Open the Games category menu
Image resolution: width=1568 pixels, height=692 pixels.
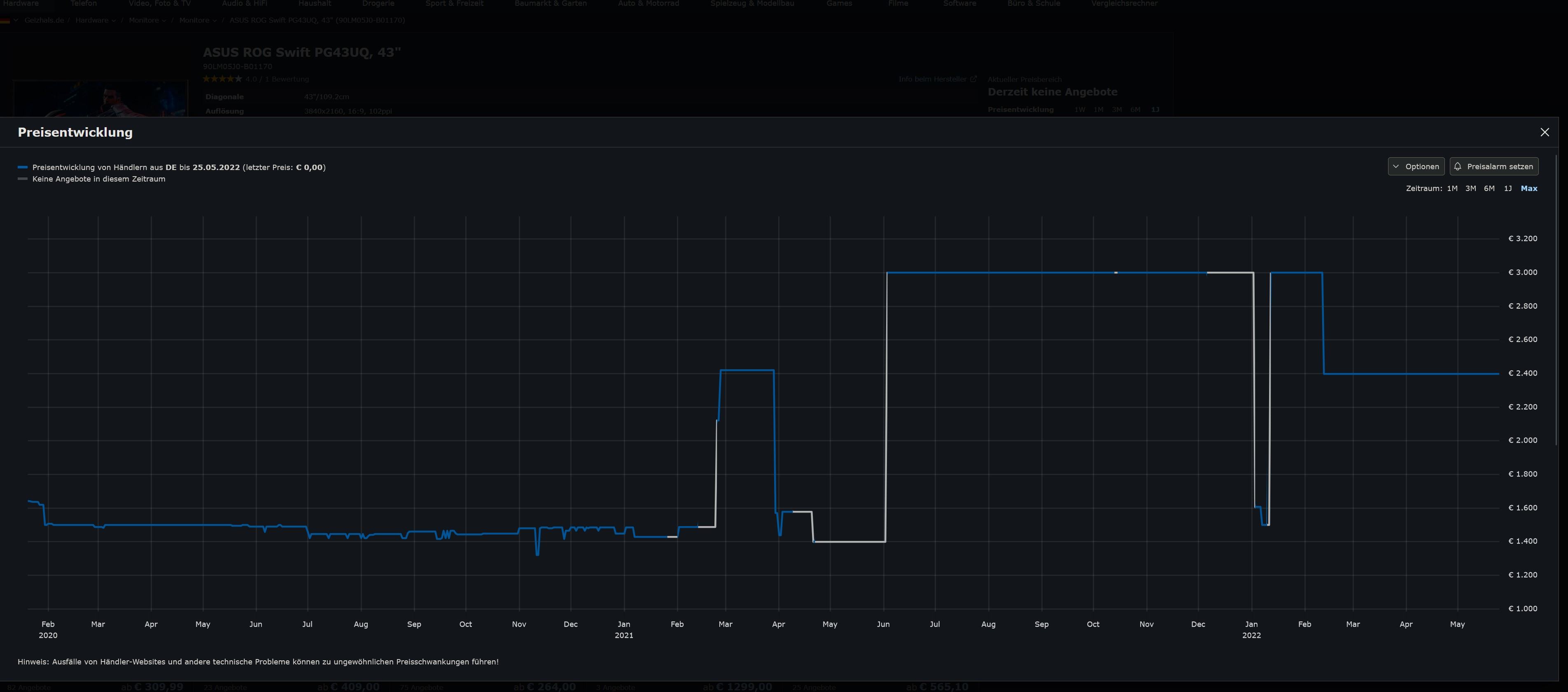[x=839, y=4]
